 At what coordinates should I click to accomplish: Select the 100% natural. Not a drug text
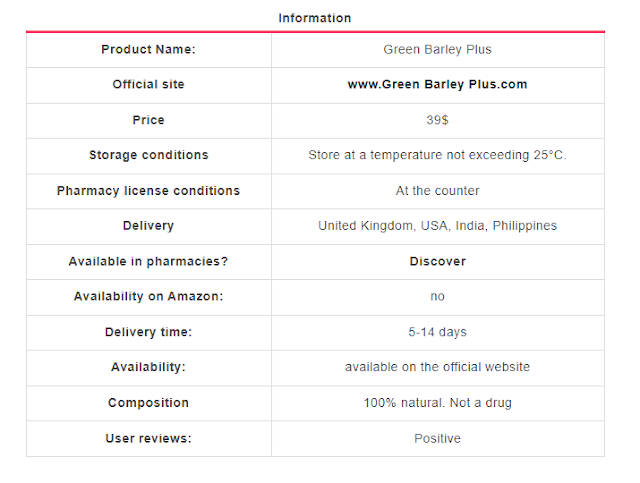[437, 403]
